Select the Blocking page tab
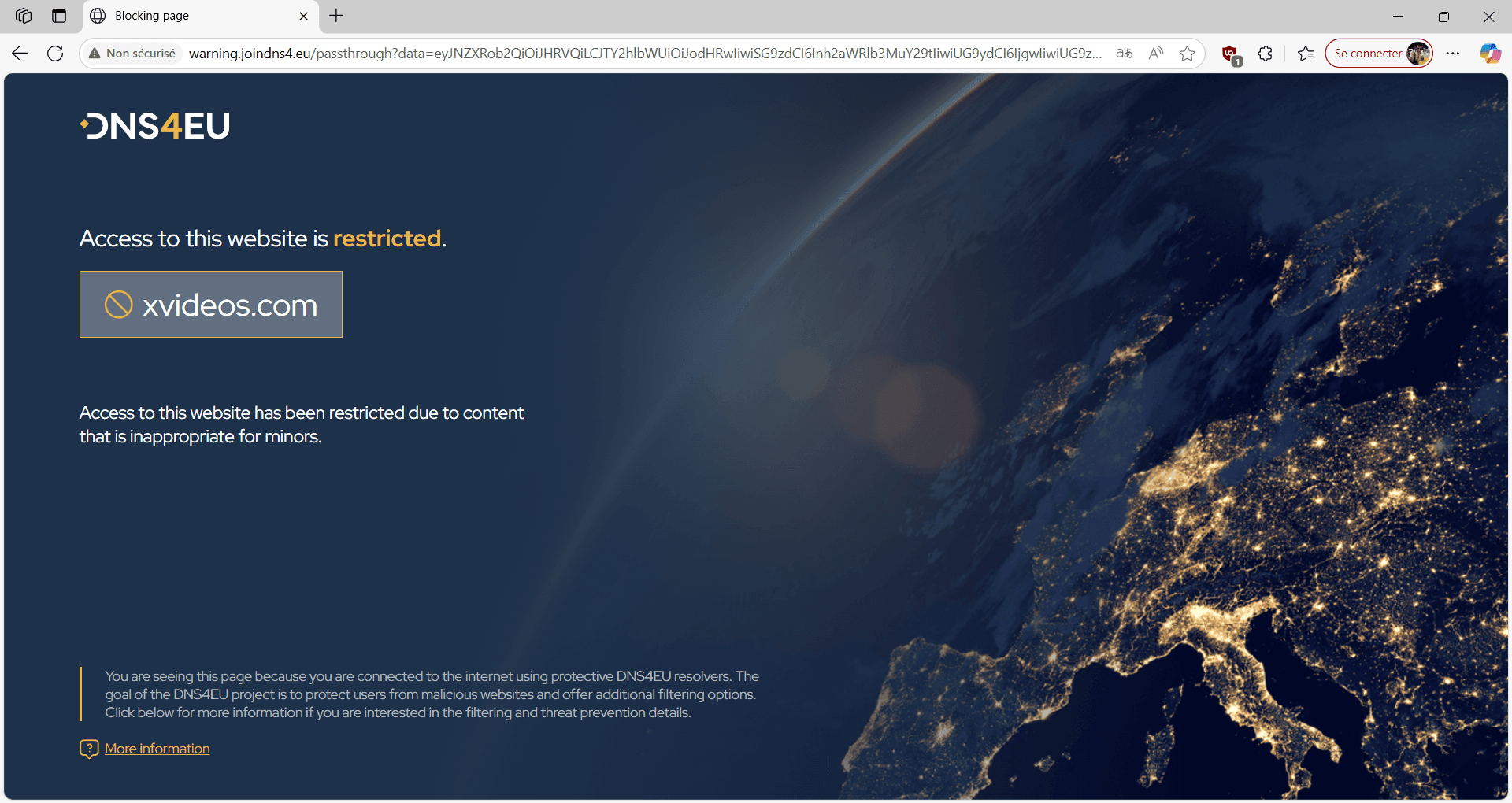This screenshot has width=1512, height=803. pyautogui.click(x=201, y=16)
